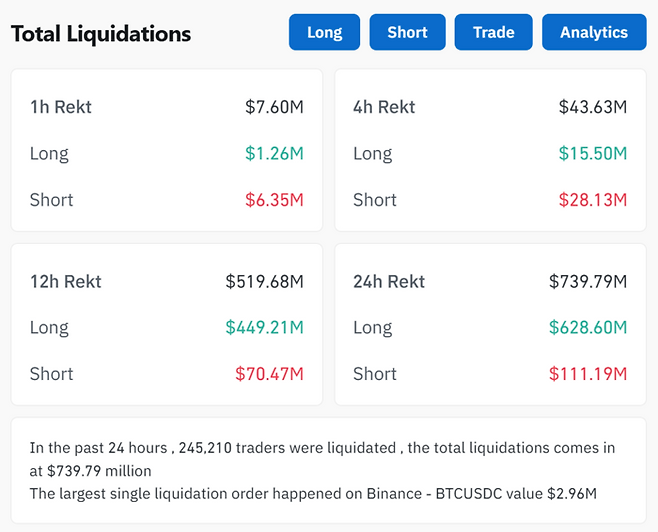This screenshot has height=532, width=658.
Task: Click the Total Liquidations heading
Action: pyautogui.click(x=101, y=33)
